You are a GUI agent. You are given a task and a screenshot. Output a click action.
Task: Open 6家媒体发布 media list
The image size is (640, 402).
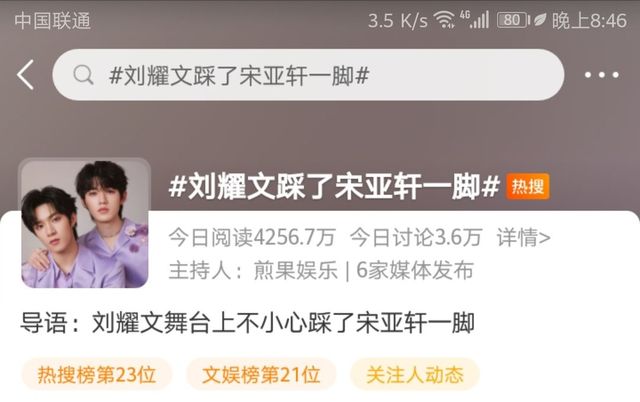[415, 270]
